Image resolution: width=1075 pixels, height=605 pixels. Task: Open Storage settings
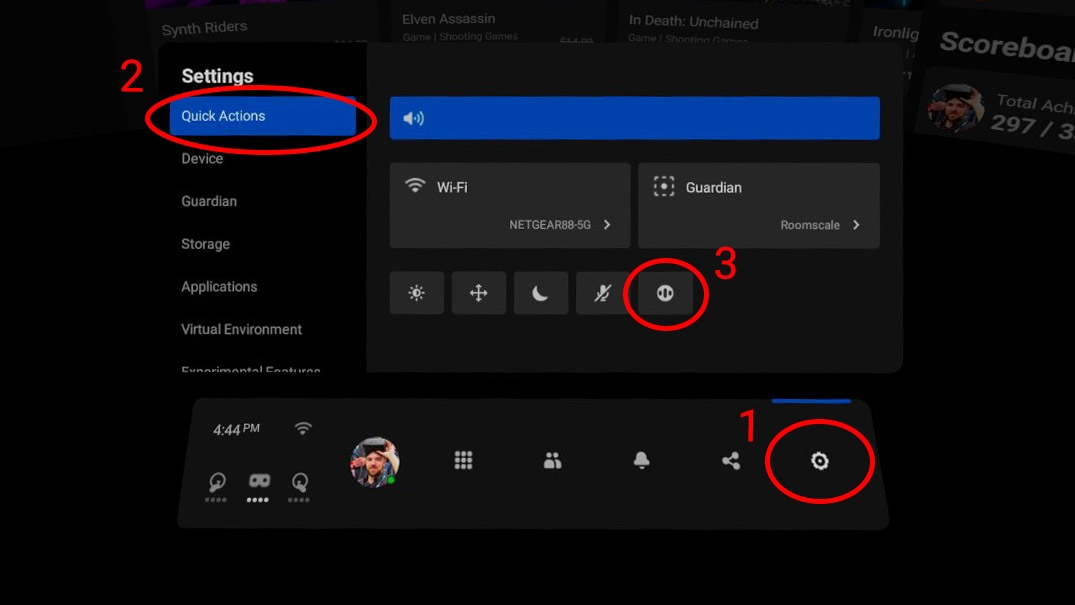tap(206, 244)
